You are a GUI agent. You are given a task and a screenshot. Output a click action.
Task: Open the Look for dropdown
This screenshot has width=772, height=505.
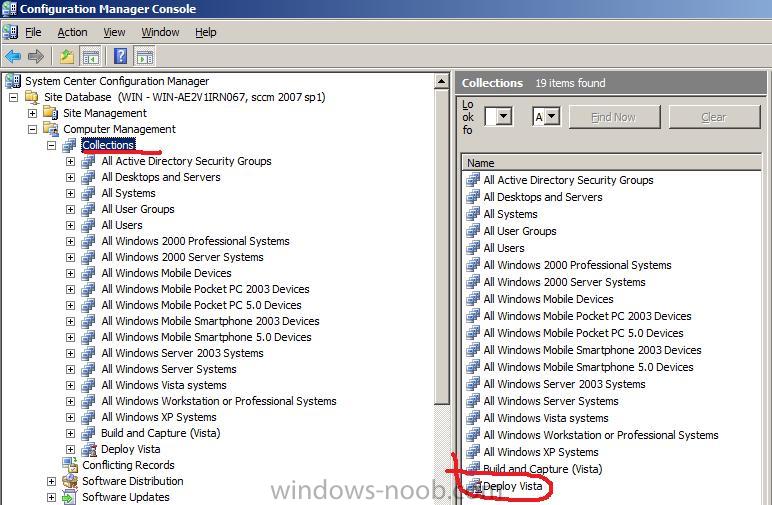click(504, 117)
